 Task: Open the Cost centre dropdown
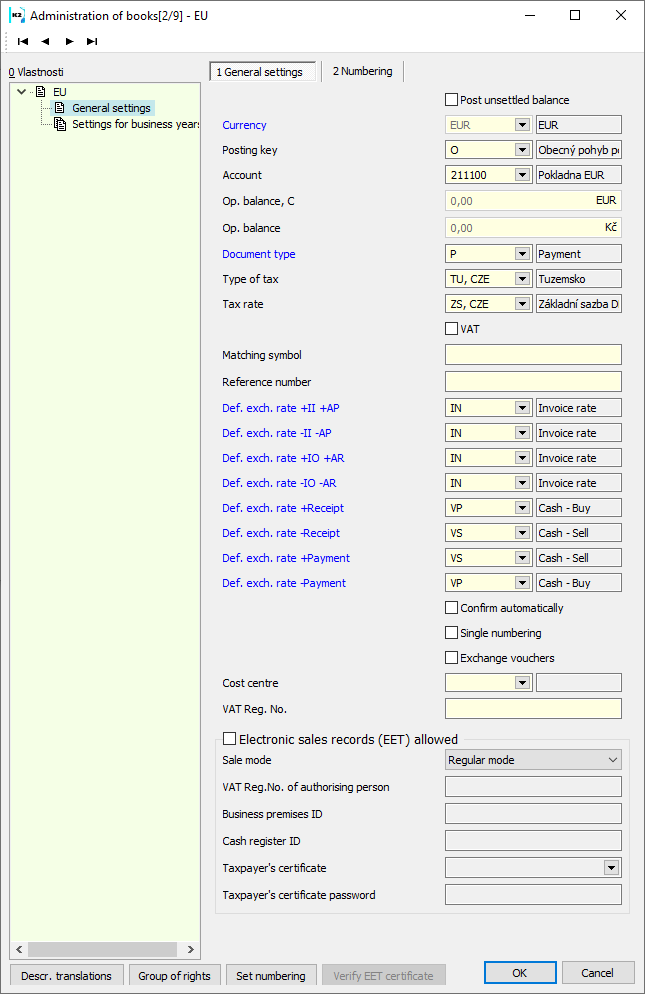(523, 683)
